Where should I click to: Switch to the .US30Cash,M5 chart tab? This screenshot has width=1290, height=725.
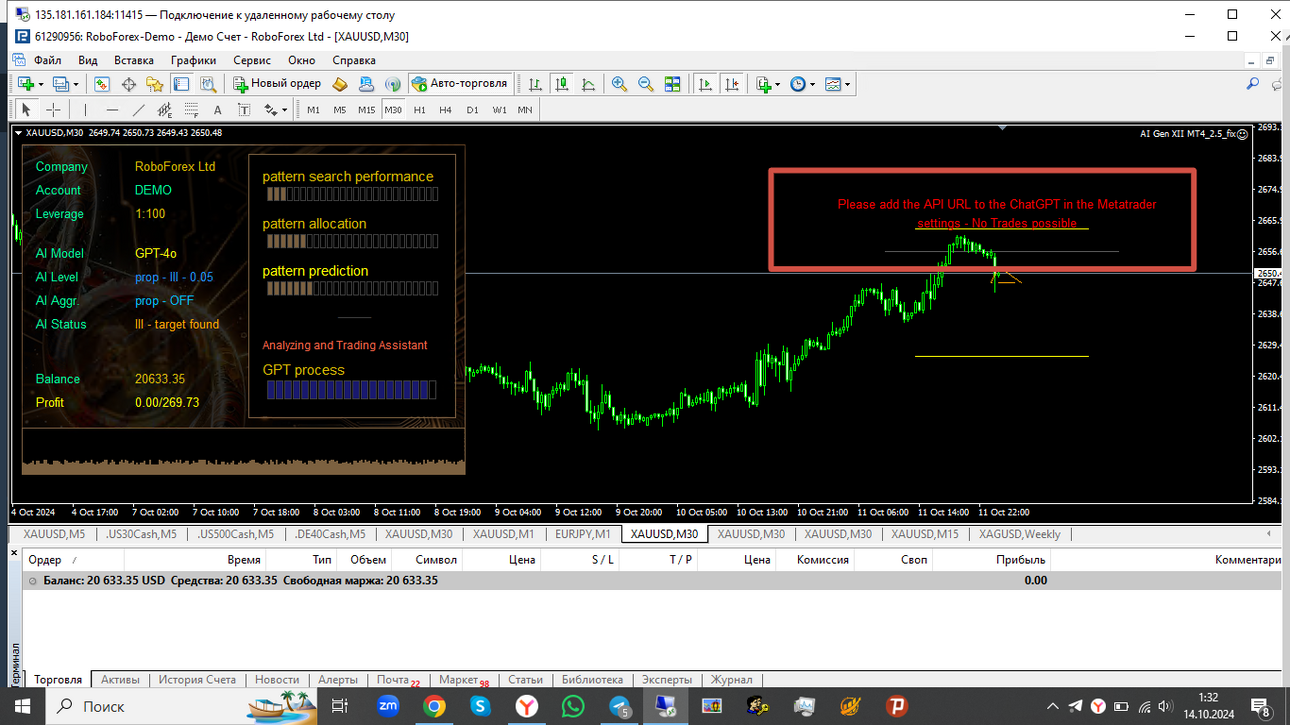141,534
